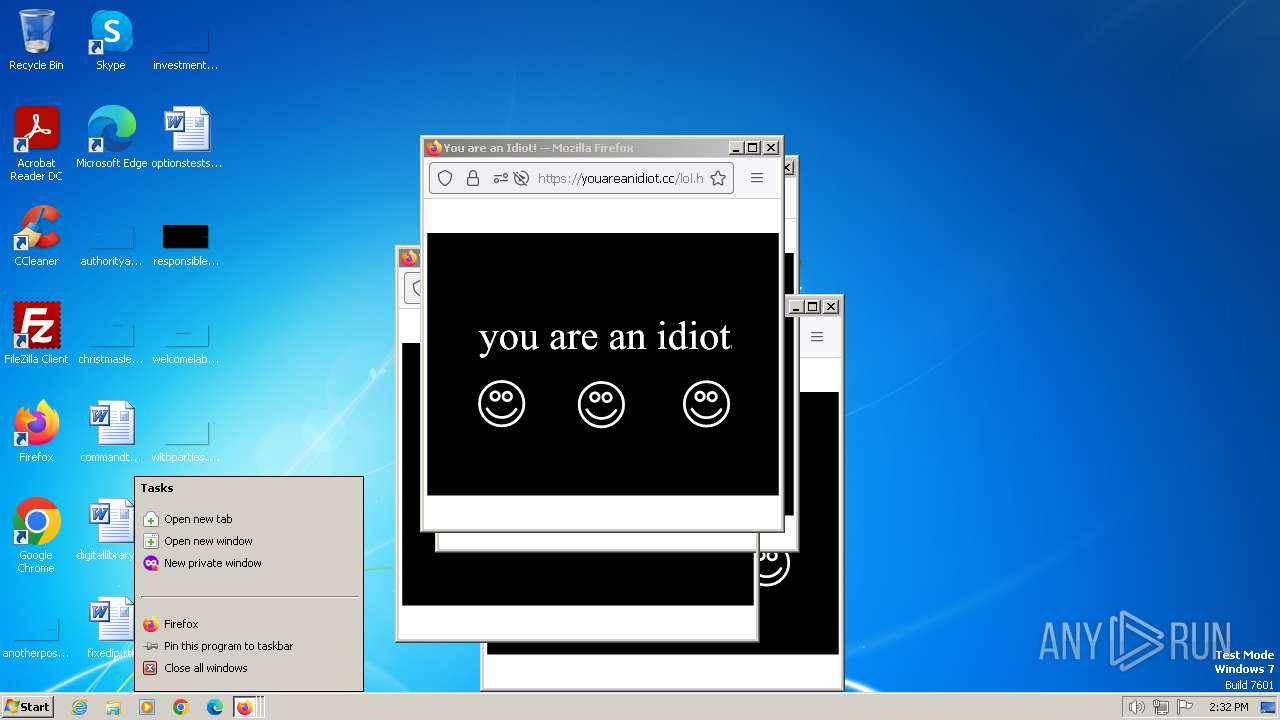Open the Skype desktop shortcut
This screenshot has width=1280, height=720.
(110, 40)
